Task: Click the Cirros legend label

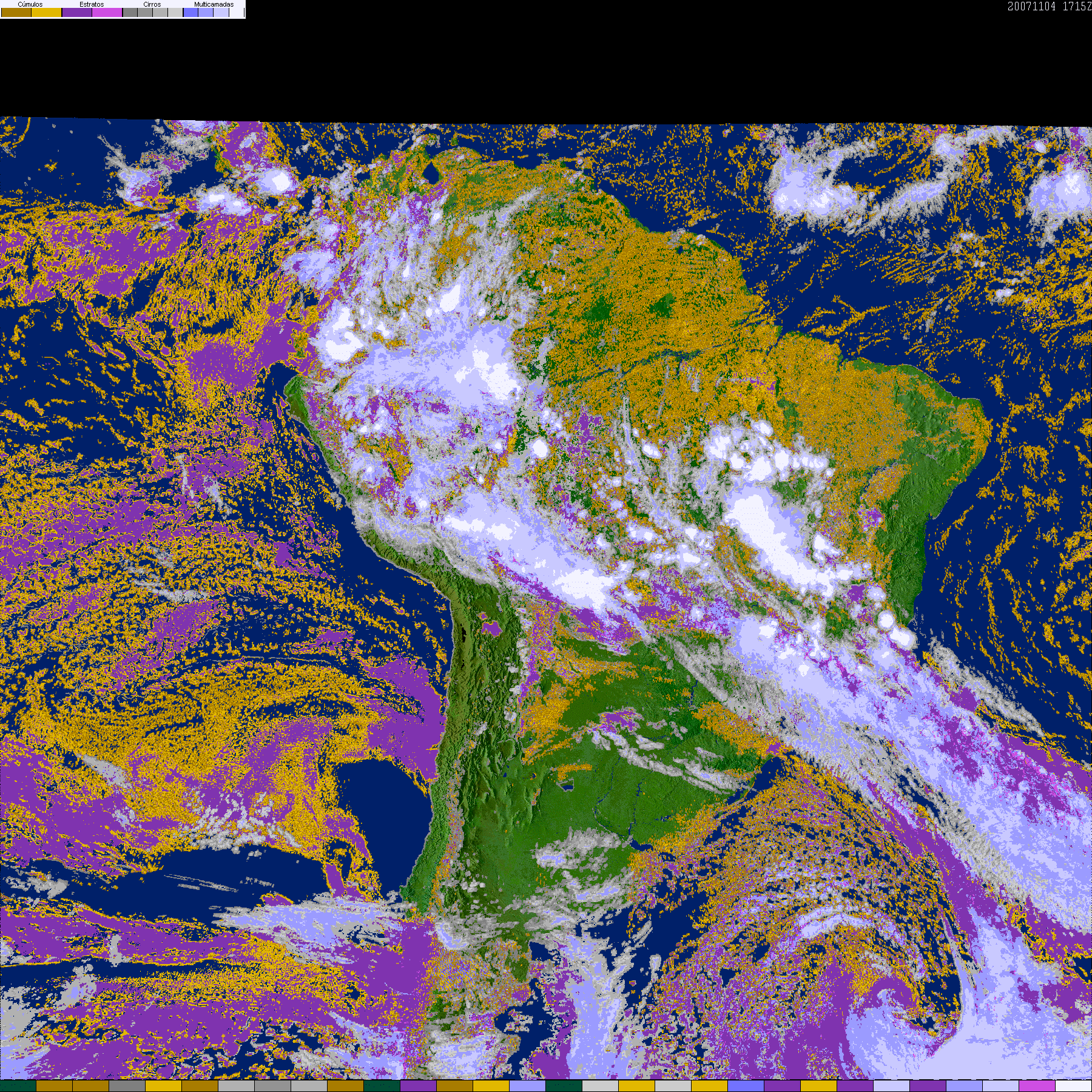Action: [x=152, y=4]
